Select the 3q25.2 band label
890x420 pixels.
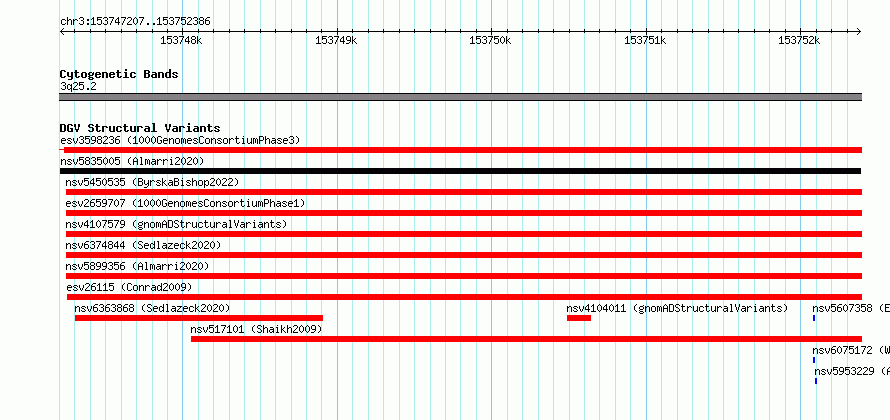point(78,86)
